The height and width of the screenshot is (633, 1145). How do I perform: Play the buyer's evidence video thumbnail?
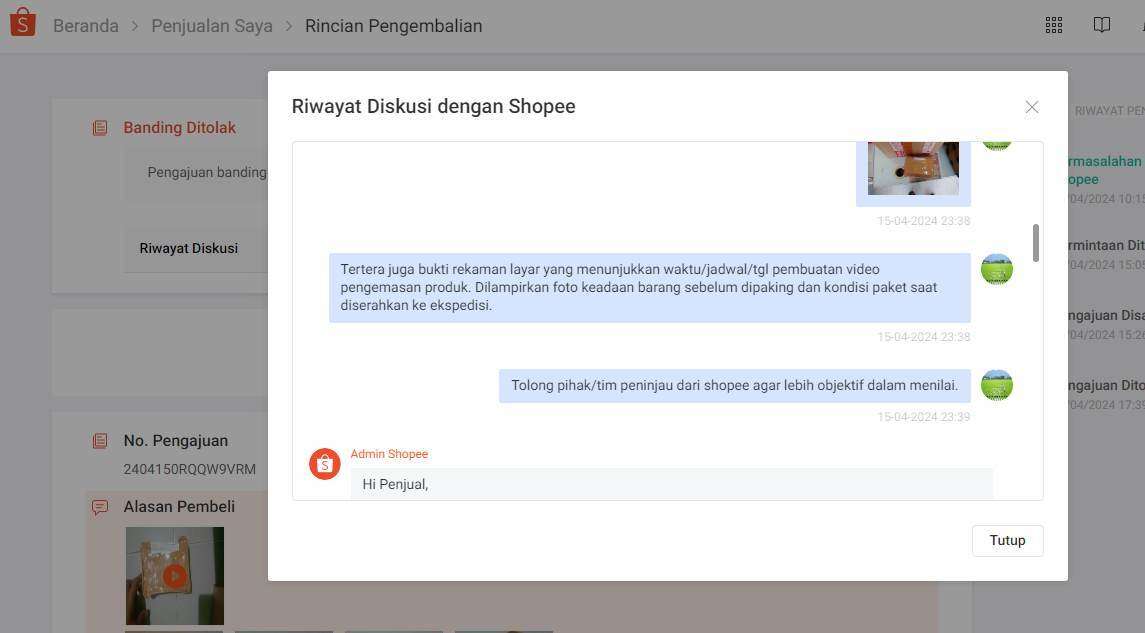(x=175, y=576)
